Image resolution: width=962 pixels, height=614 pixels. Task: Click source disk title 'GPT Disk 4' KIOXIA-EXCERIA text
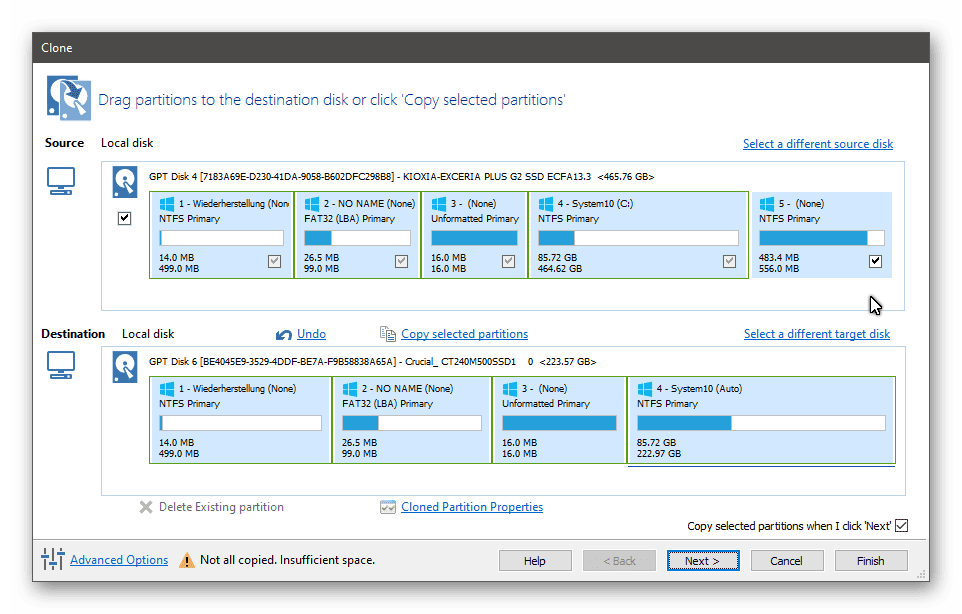point(401,177)
